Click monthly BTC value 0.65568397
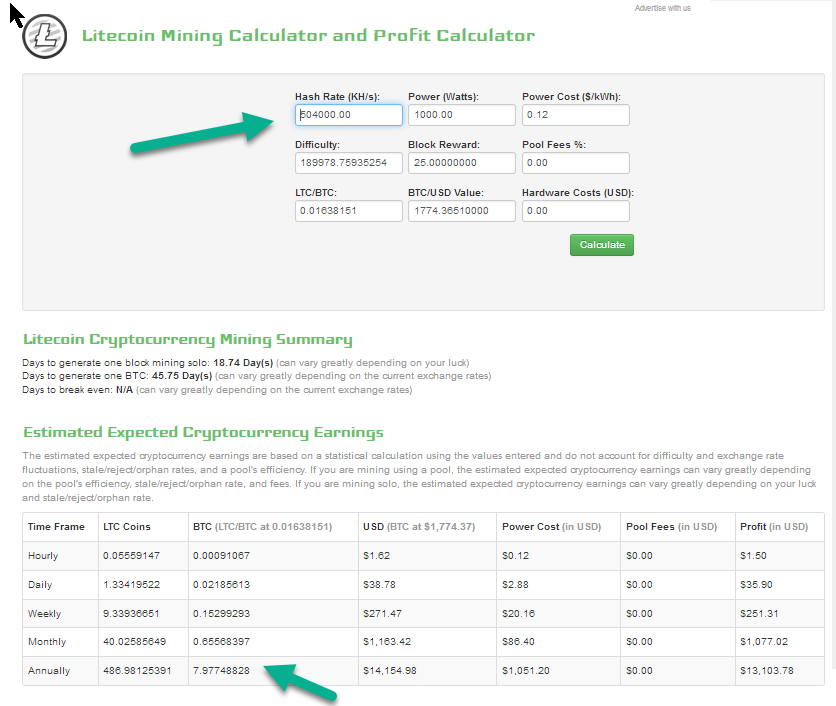 pos(221,641)
